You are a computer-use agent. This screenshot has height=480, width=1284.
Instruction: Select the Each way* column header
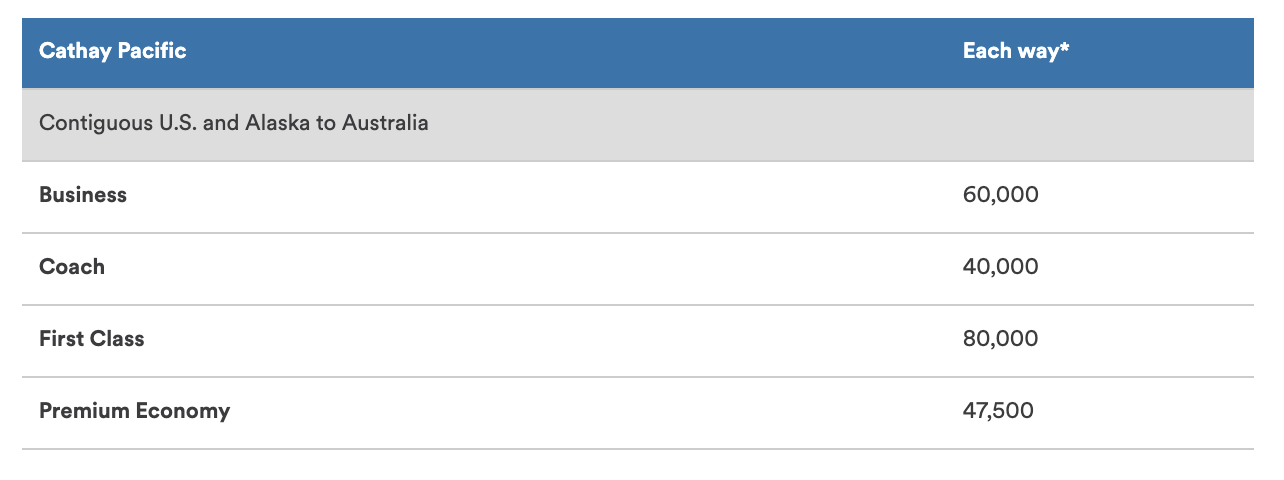(x=1016, y=51)
